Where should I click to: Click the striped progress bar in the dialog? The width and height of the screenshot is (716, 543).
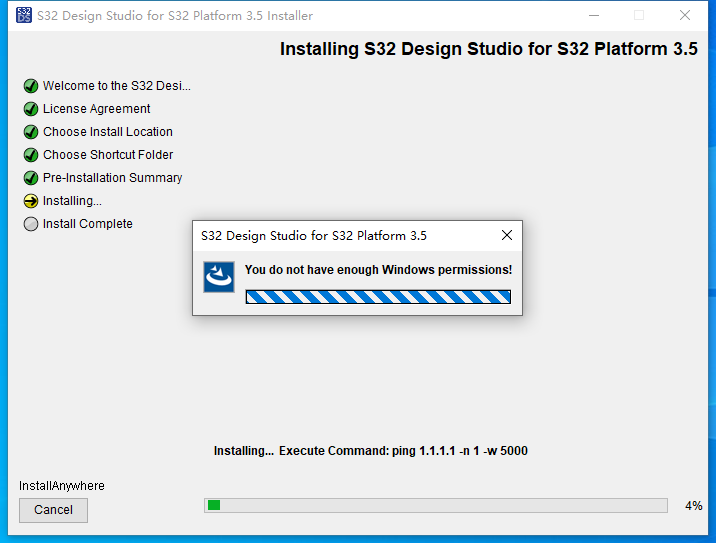click(378, 297)
